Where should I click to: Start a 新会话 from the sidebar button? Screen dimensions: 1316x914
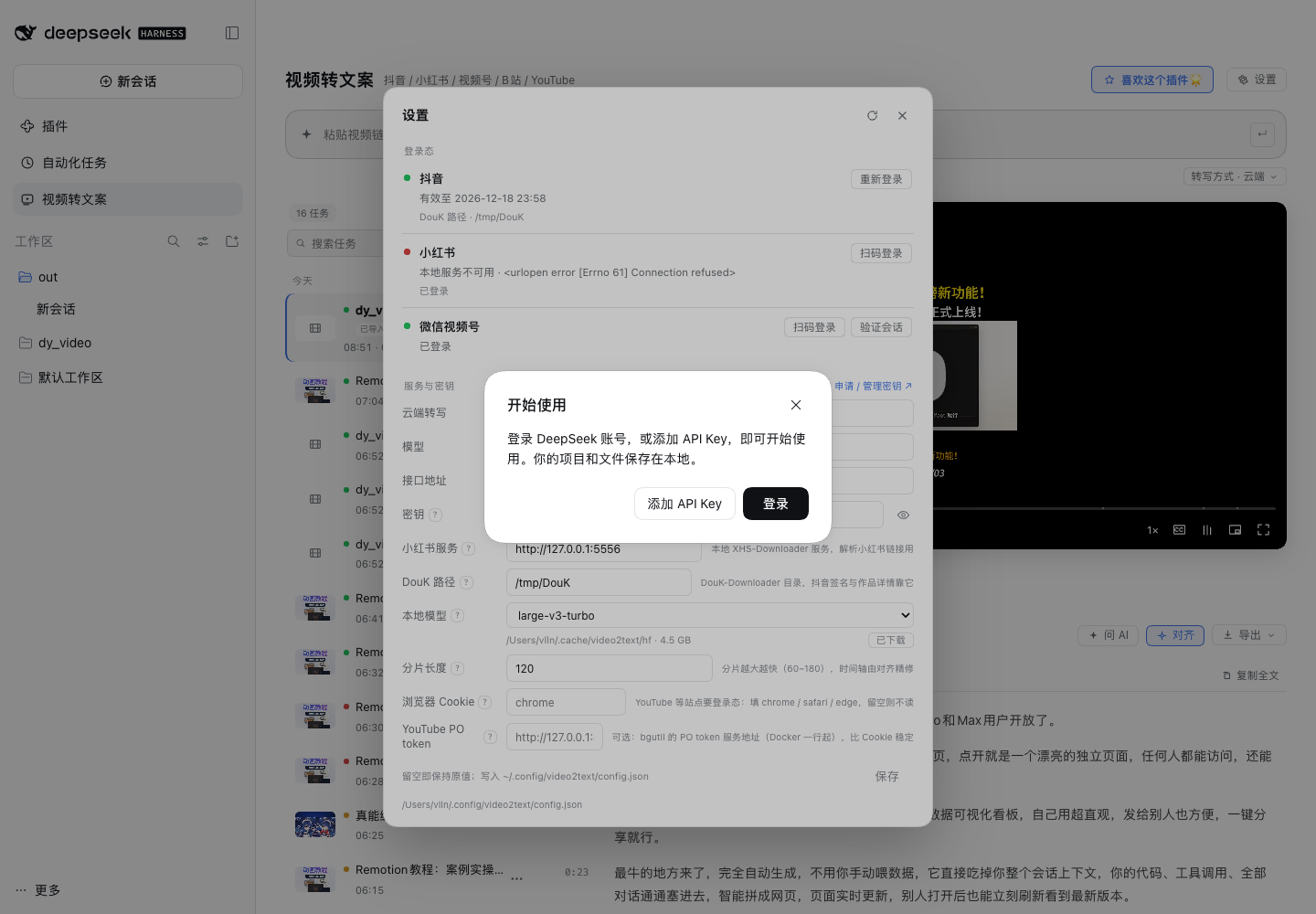coord(128,81)
